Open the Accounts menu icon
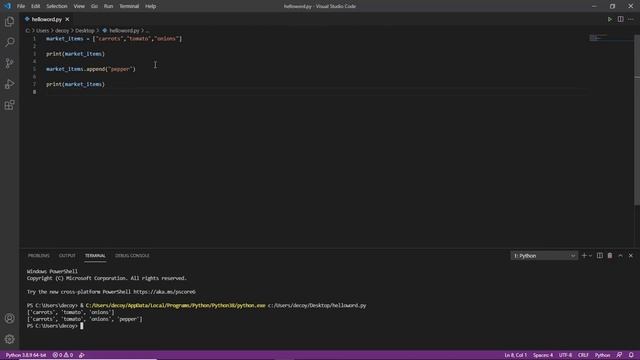640x360 pixels. click(x=9, y=318)
